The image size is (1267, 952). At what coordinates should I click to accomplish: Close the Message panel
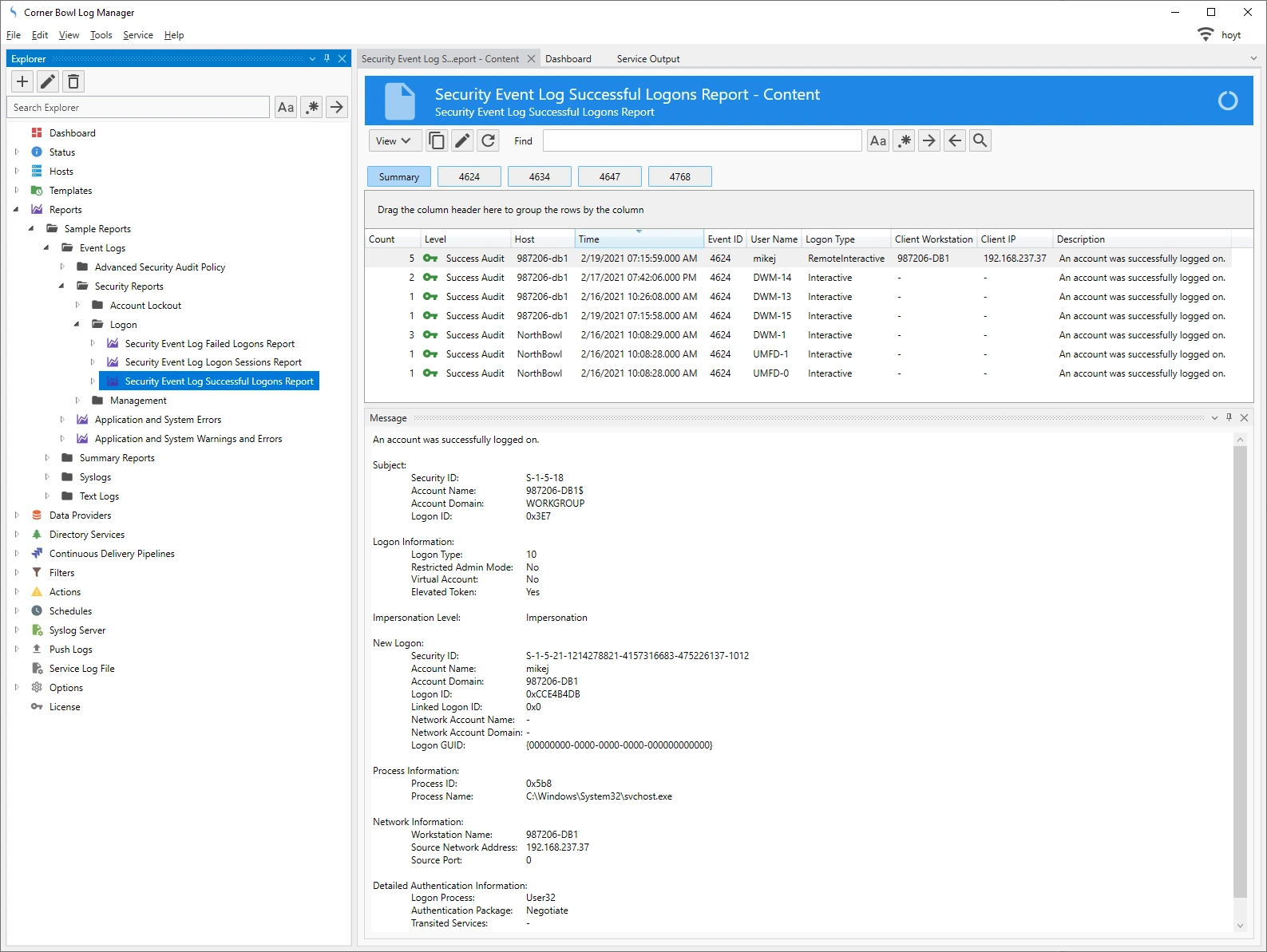click(x=1244, y=417)
